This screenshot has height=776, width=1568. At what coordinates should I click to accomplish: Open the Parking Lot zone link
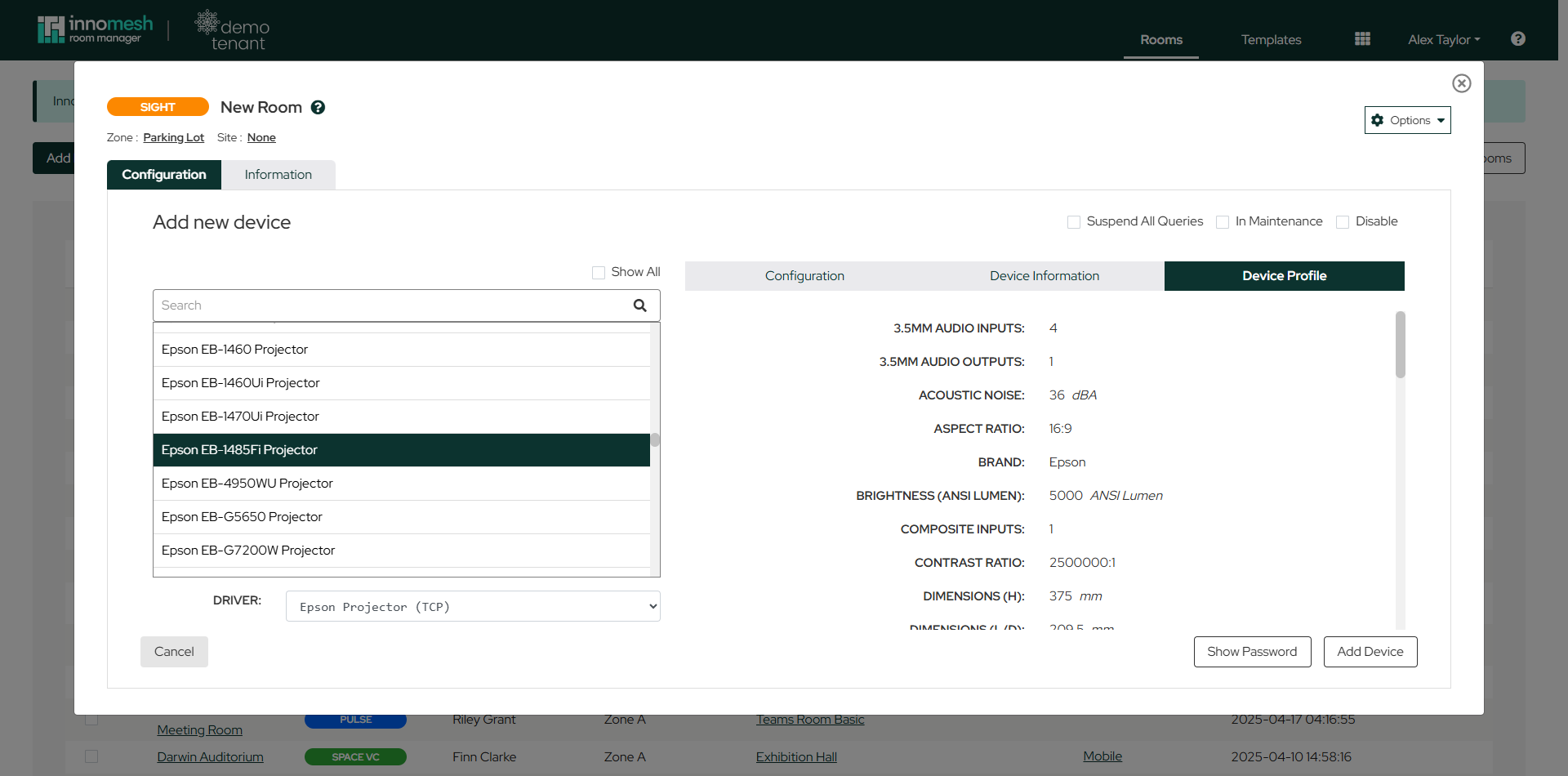coord(173,137)
